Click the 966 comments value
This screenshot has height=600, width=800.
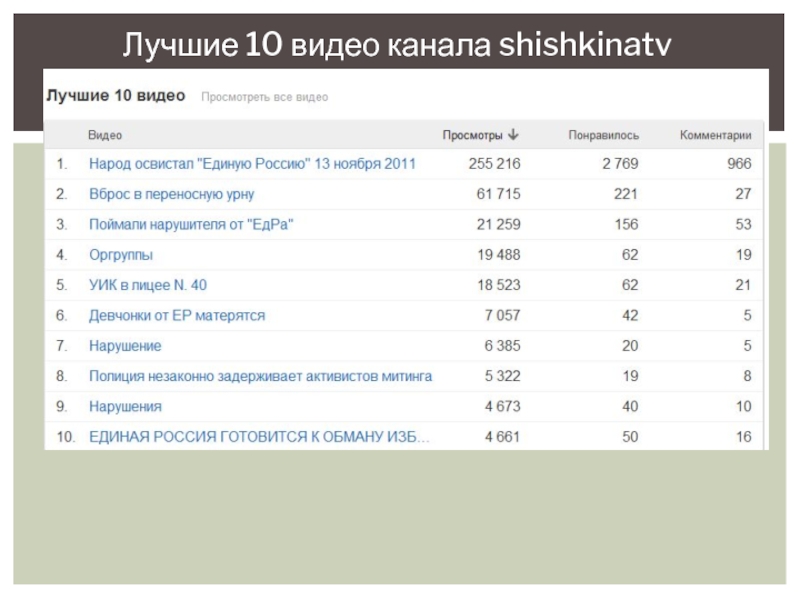[x=738, y=163]
